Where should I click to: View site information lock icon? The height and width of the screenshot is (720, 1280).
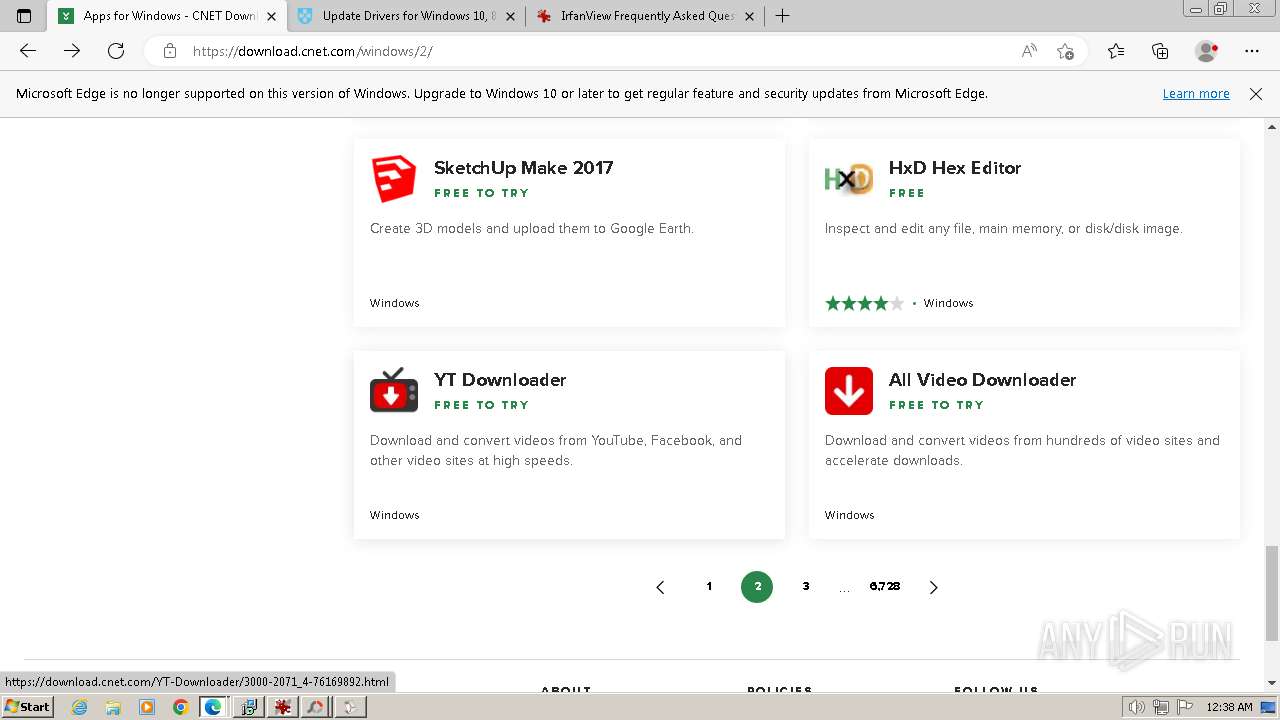(x=170, y=51)
